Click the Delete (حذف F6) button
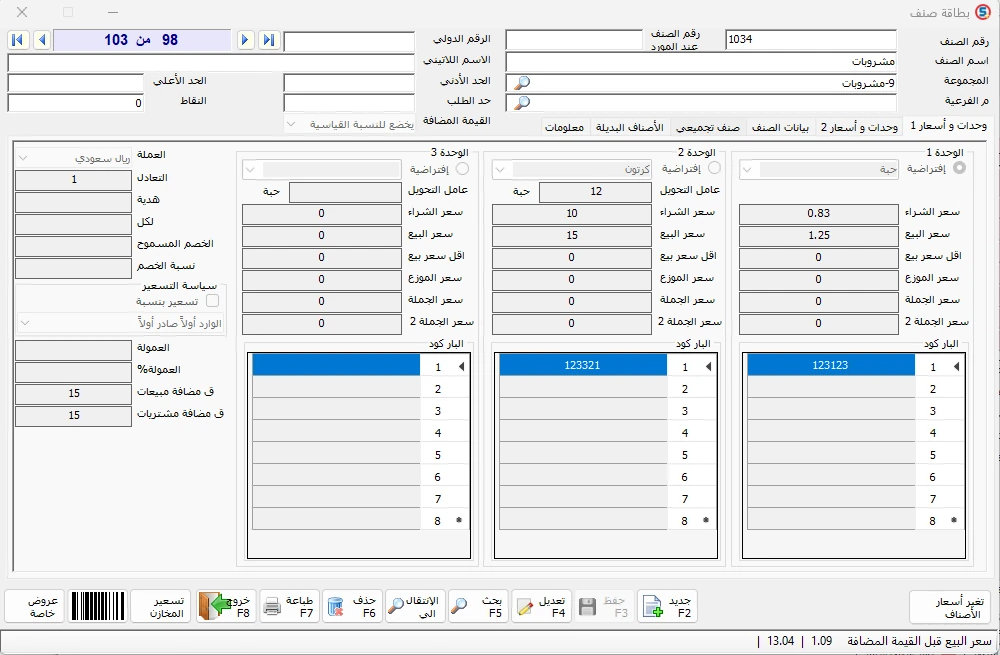This screenshot has height=655, width=1000. (x=352, y=606)
